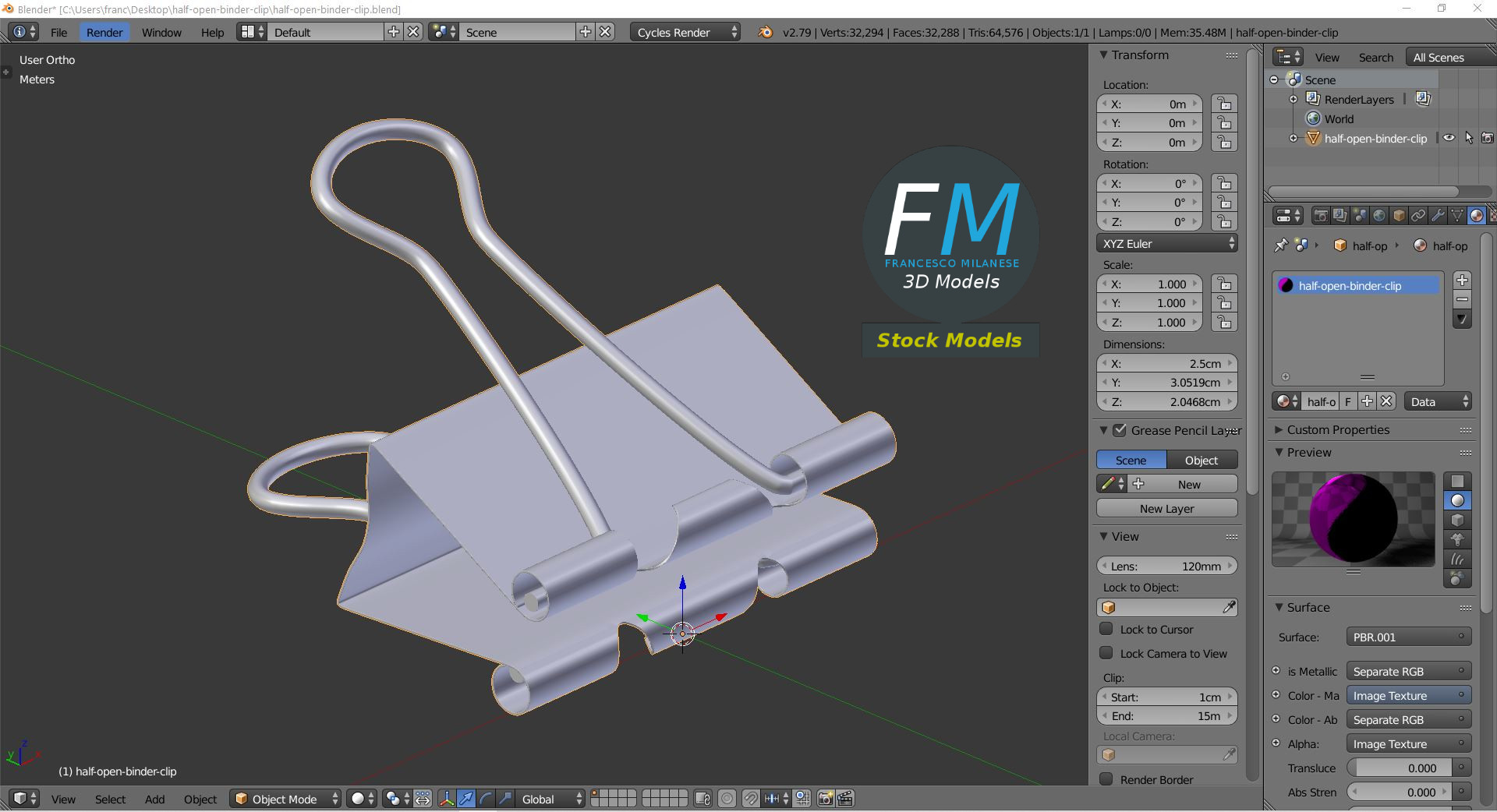Open the Global orientation dropdown
1497x812 pixels.
550,799
